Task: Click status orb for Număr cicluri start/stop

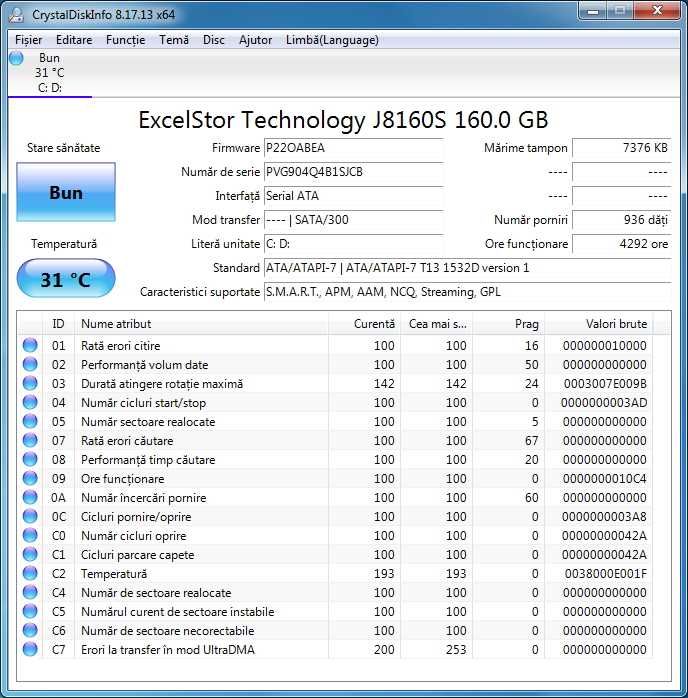Action: (30, 402)
